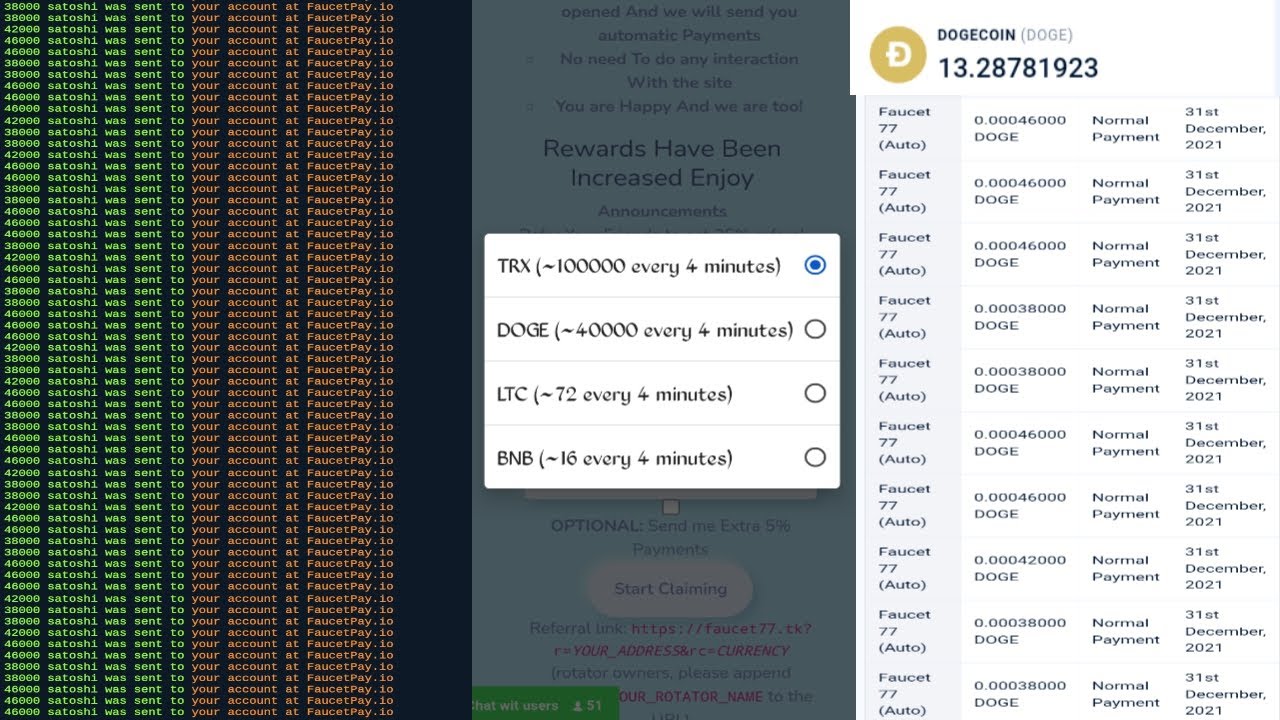Pick the LTC radio option
1280x720 pixels.
coord(815,393)
